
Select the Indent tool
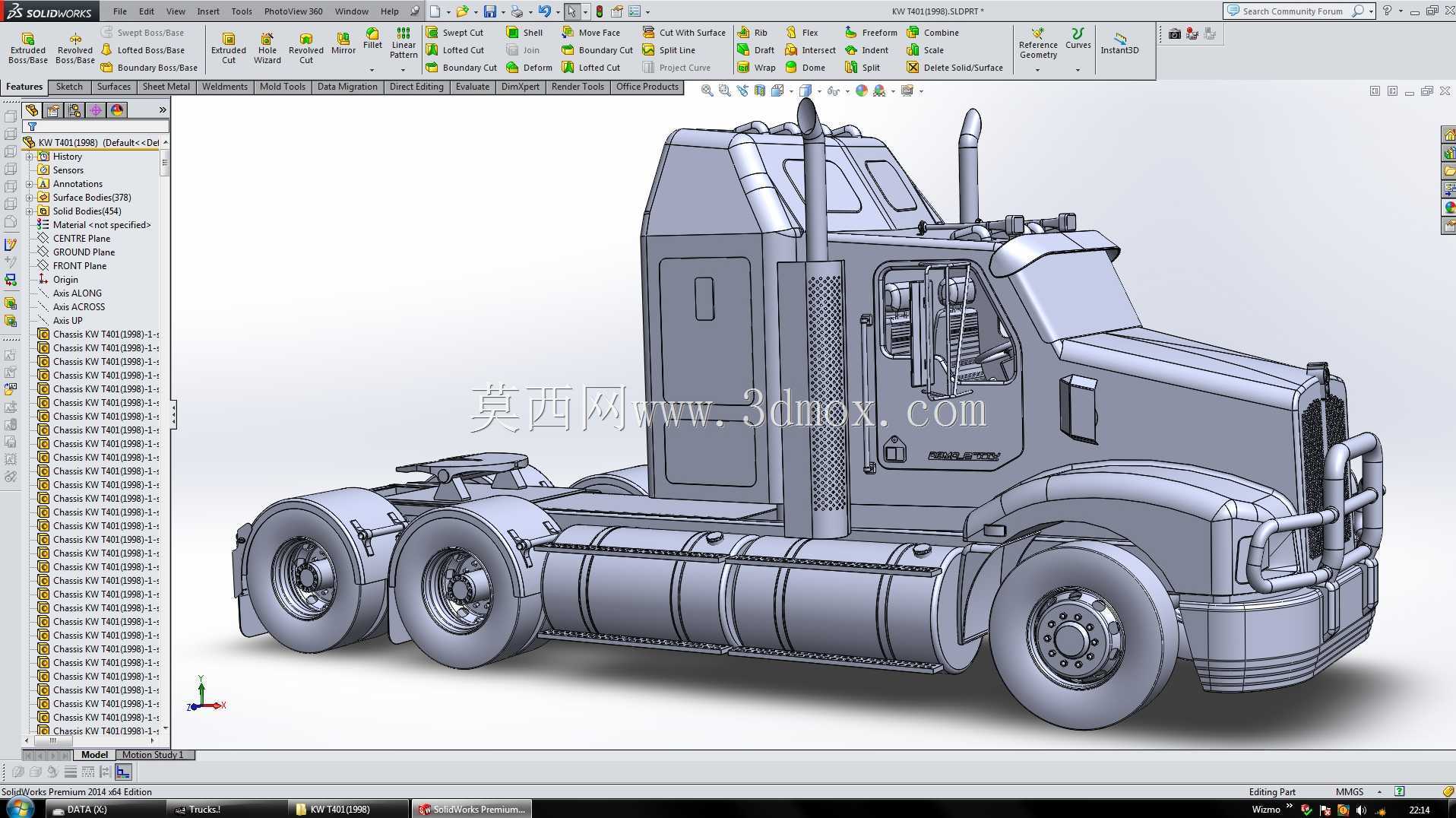[x=866, y=50]
